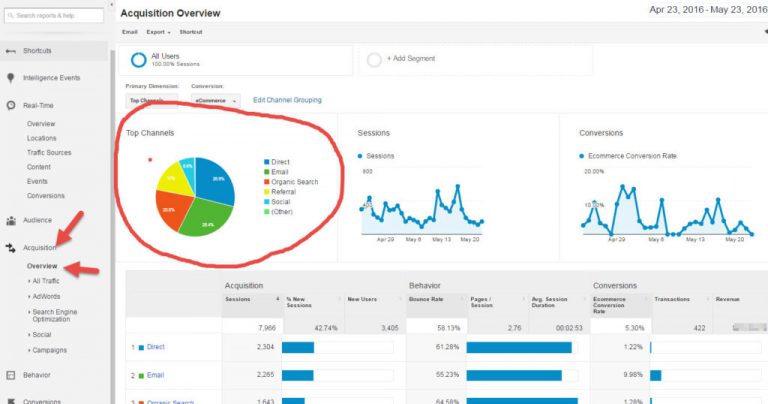Open the Direct channel link in table
This screenshot has width=768, height=404.
[155, 347]
